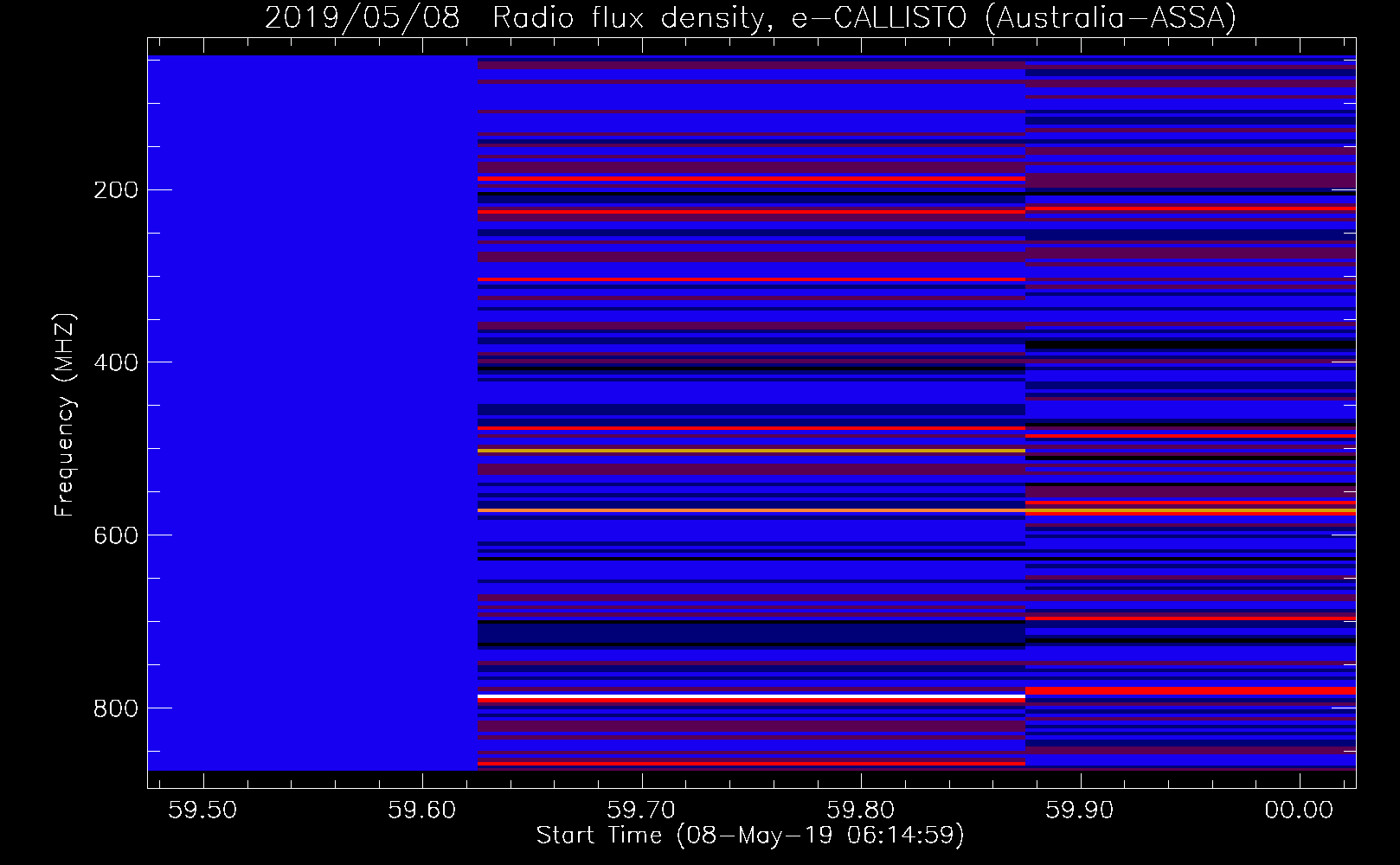The image size is (1400, 865).
Task: Click the 'Start Time (08-May-19 06:14:59)' label
Action: [750, 836]
